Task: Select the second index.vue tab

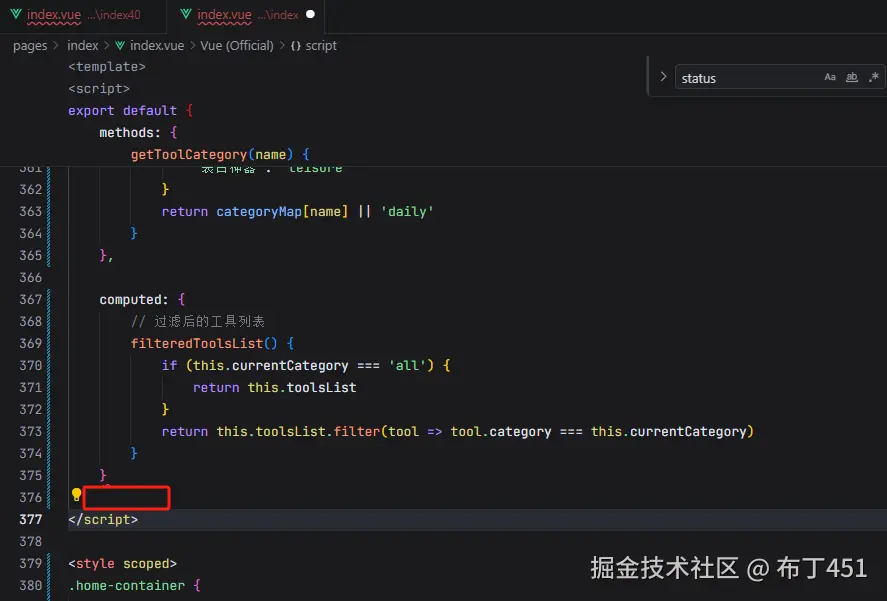Action: pos(240,15)
